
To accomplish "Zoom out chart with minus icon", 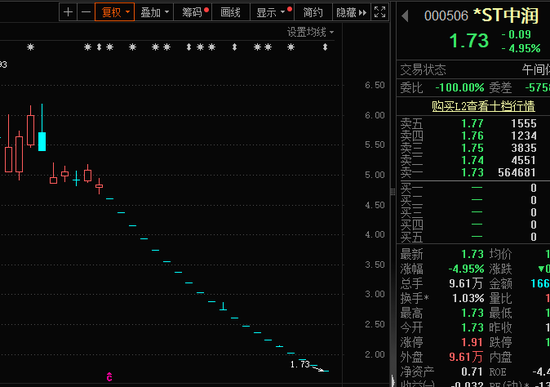I will tap(86, 13).
